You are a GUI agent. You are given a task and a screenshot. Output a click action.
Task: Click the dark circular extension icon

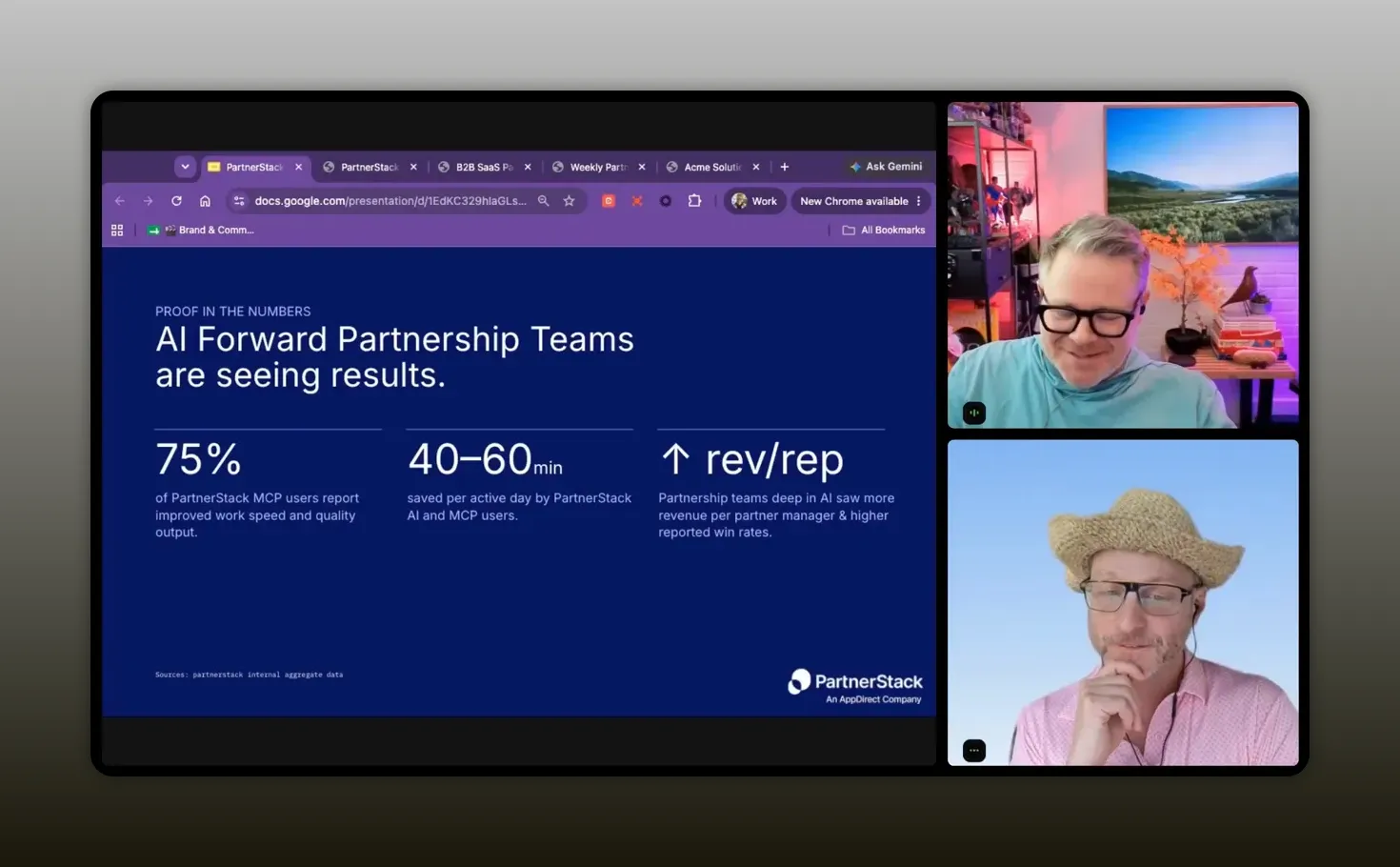(666, 201)
